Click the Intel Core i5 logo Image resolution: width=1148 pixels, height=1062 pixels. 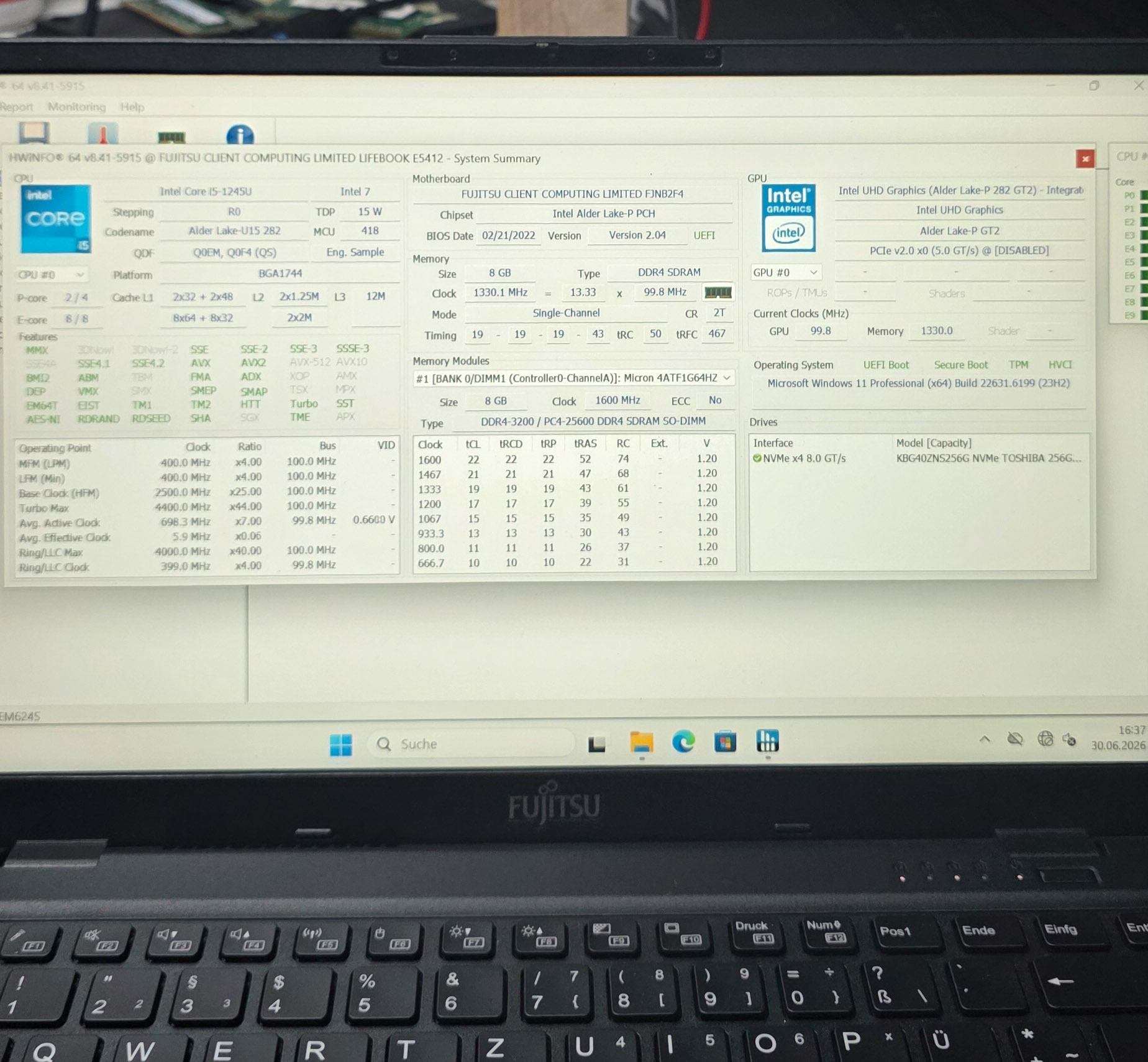pos(55,219)
